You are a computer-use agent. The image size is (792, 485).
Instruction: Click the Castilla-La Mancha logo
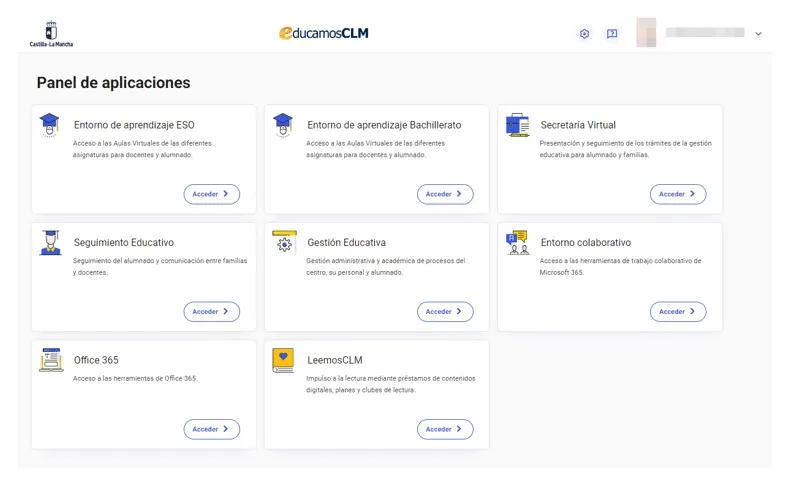pyautogui.click(x=51, y=34)
